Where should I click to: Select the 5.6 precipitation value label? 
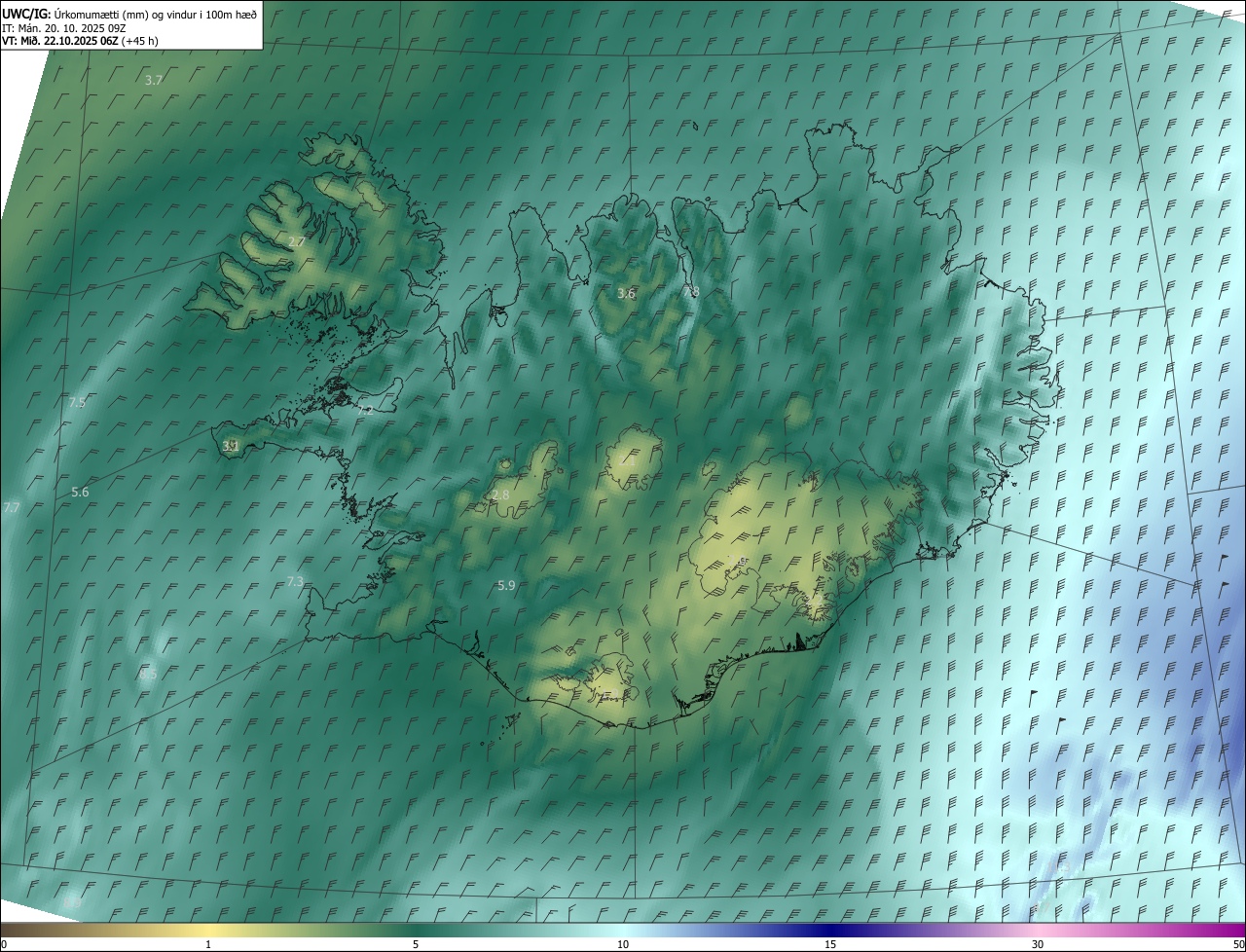point(80,493)
